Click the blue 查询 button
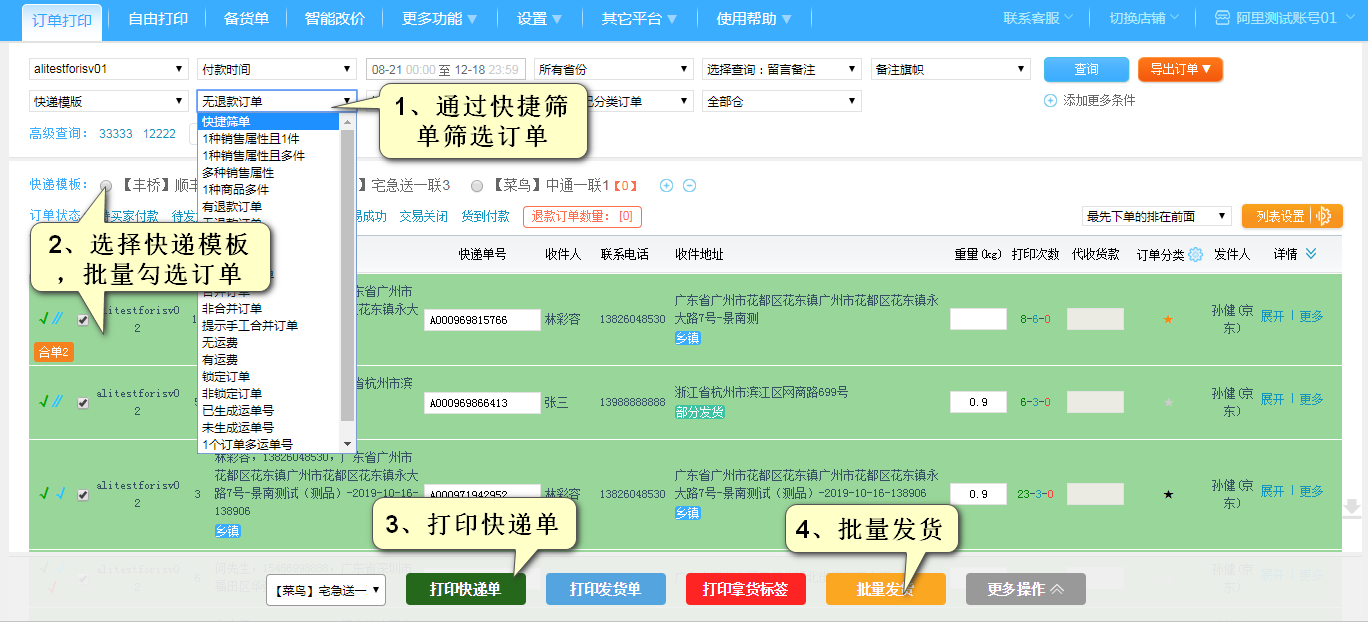The width and height of the screenshot is (1368, 622). point(1086,69)
